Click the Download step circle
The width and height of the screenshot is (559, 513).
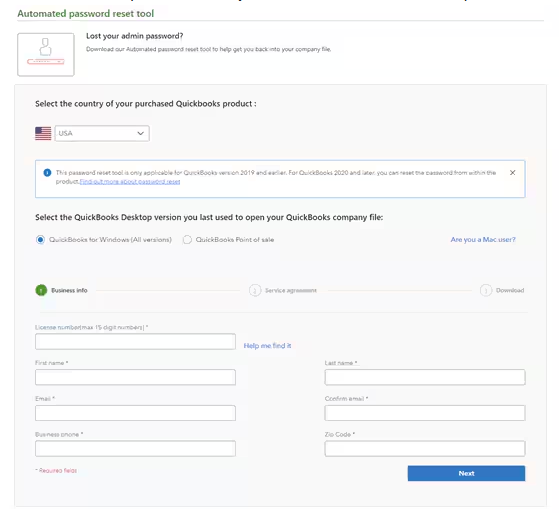(486, 290)
